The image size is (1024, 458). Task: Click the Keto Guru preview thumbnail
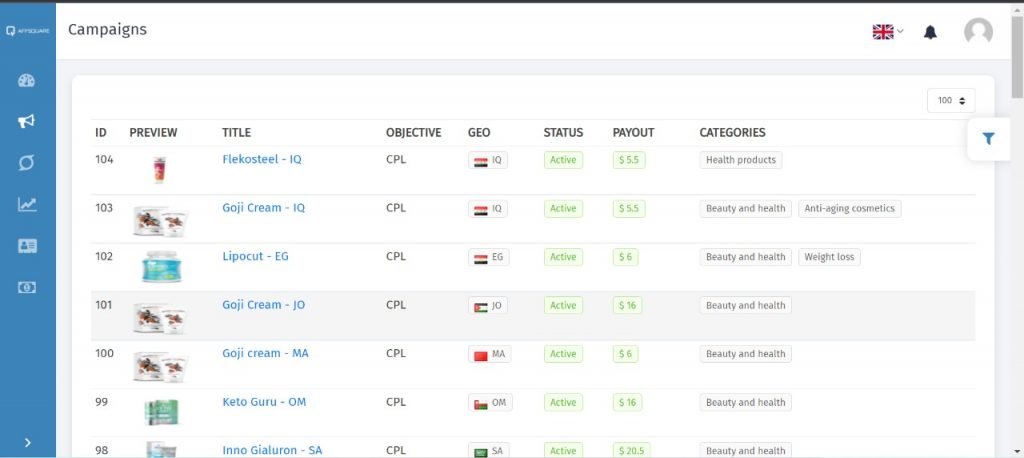pyautogui.click(x=161, y=412)
